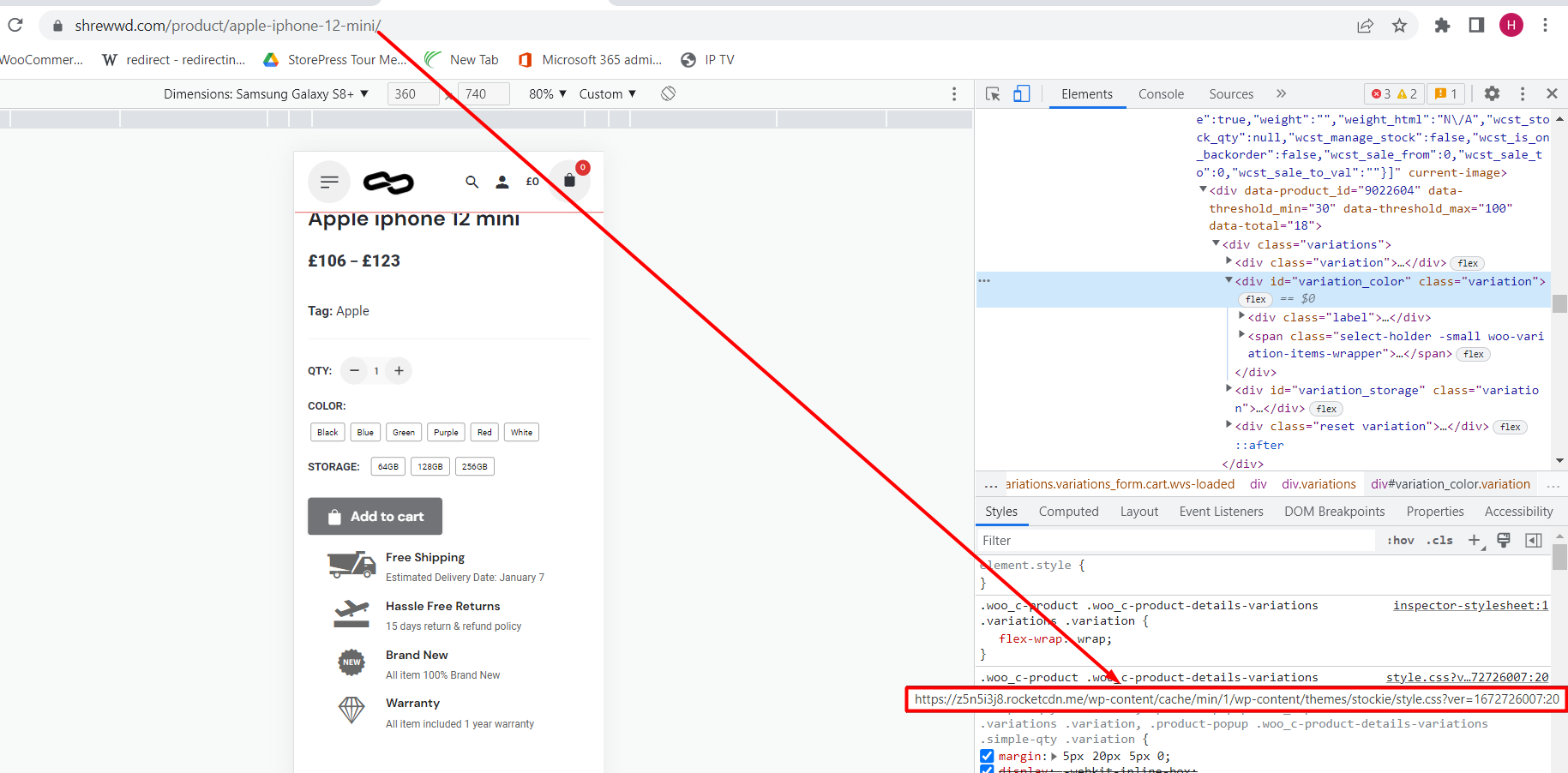The width and height of the screenshot is (1568, 773).
Task: Toggle the device toolbar icon in DevTools
Action: tap(1022, 93)
